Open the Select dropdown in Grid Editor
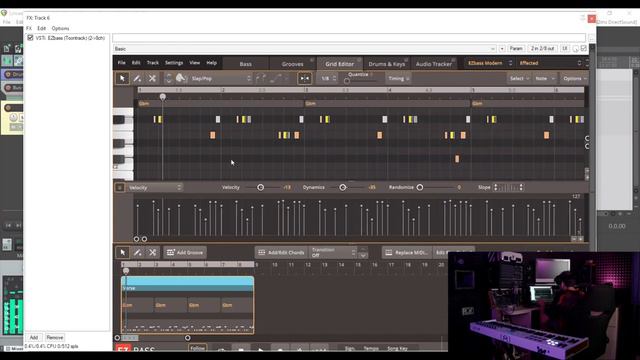Screen dimensions: 640x360 point(519,78)
